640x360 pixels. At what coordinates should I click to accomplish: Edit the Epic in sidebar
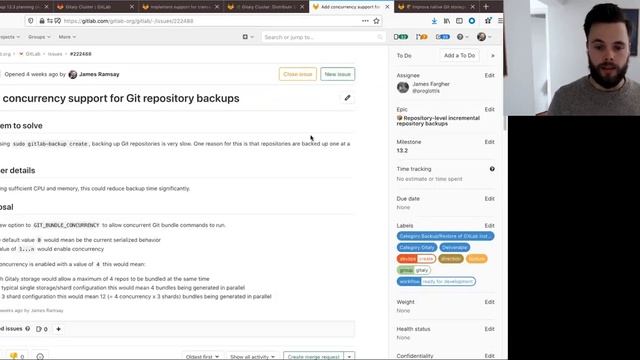(x=489, y=109)
